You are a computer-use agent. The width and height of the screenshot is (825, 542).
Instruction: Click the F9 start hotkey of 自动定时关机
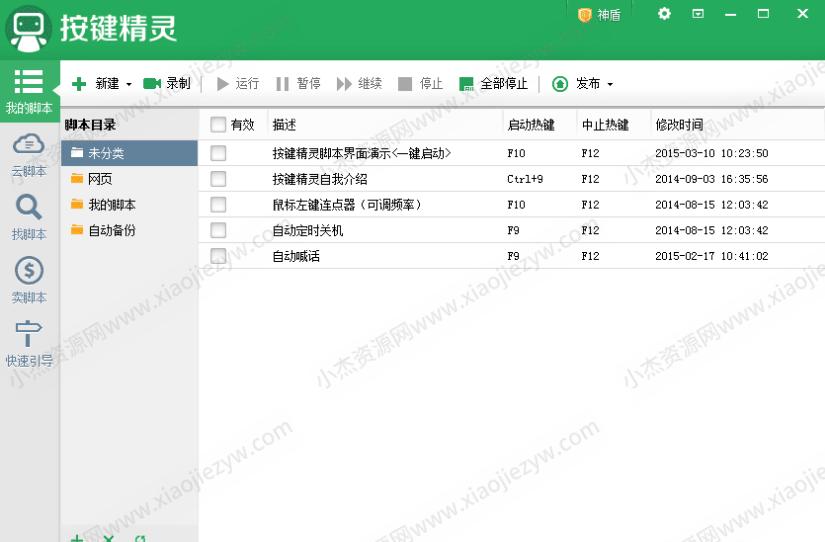514,230
